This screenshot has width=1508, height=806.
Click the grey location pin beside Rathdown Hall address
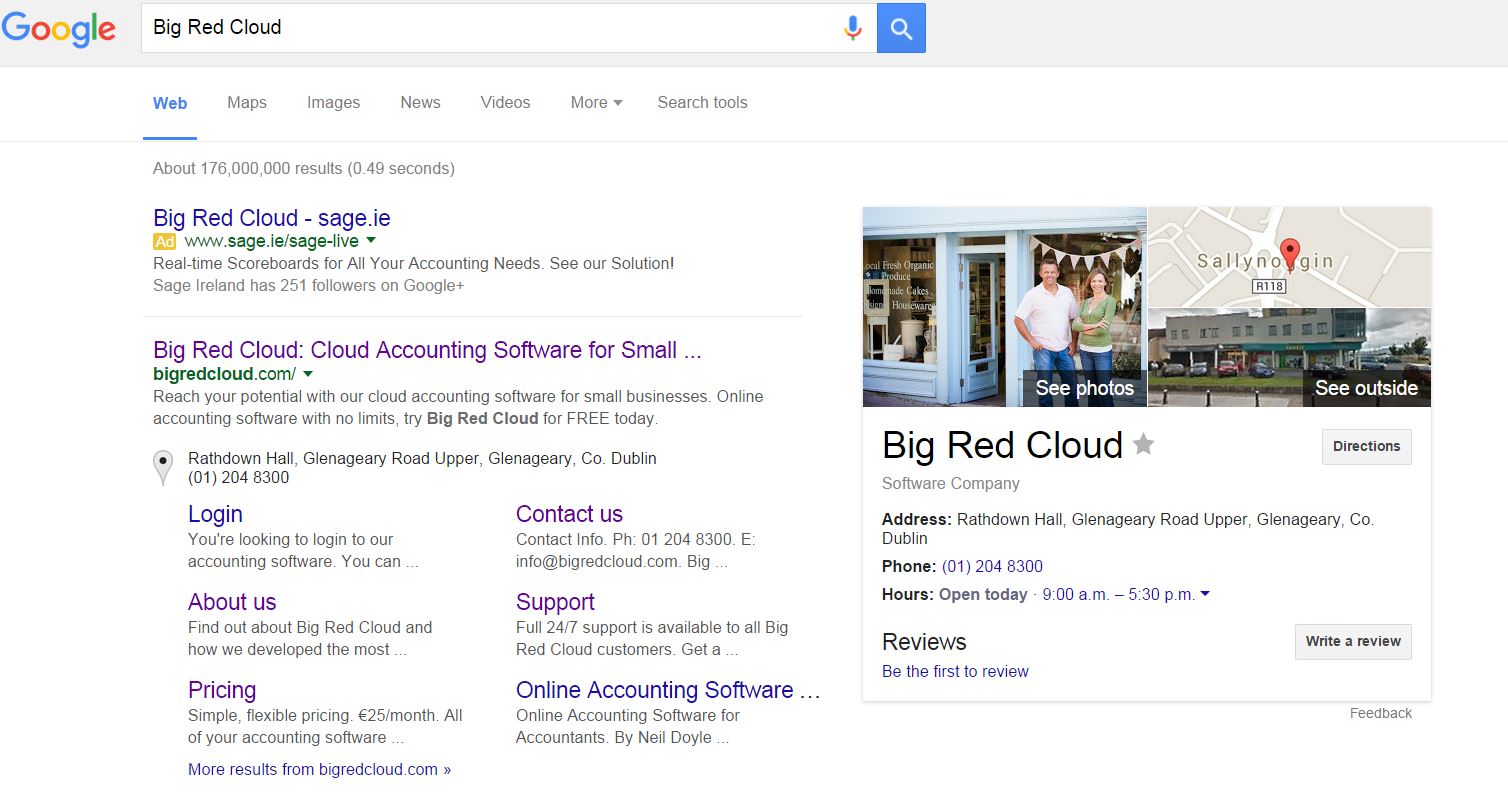pyautogui.click(x=163, y=467)
